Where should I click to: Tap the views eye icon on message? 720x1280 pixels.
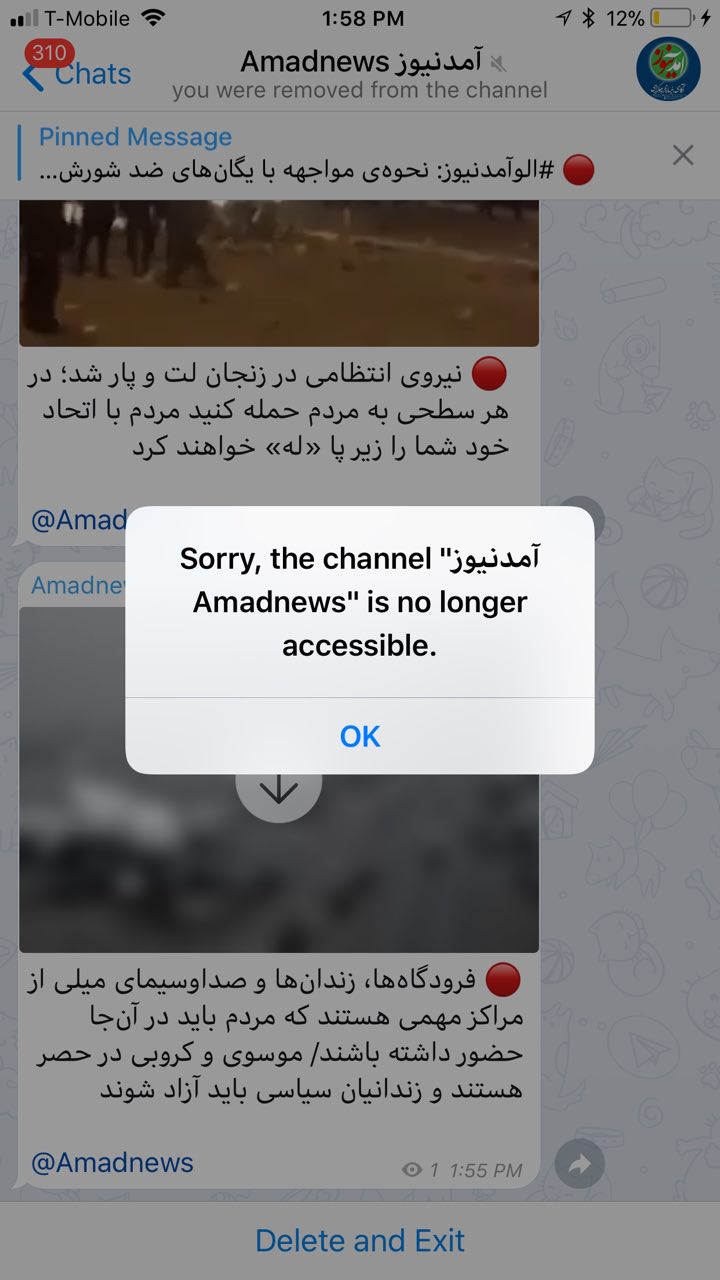pyautogui.click(x=412, y=1169)
